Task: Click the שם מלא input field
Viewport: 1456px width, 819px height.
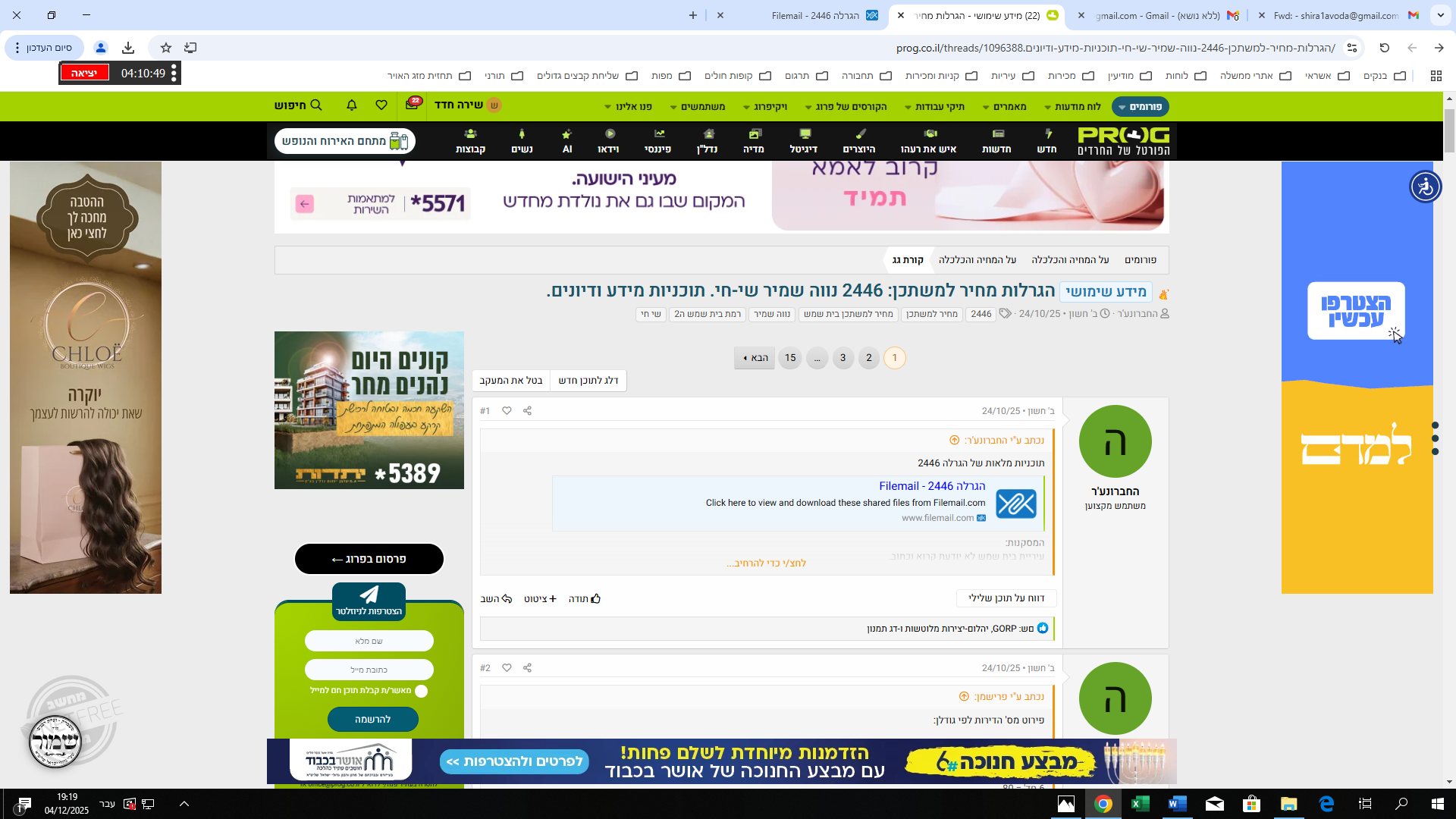Action: (x=369, y=642)
